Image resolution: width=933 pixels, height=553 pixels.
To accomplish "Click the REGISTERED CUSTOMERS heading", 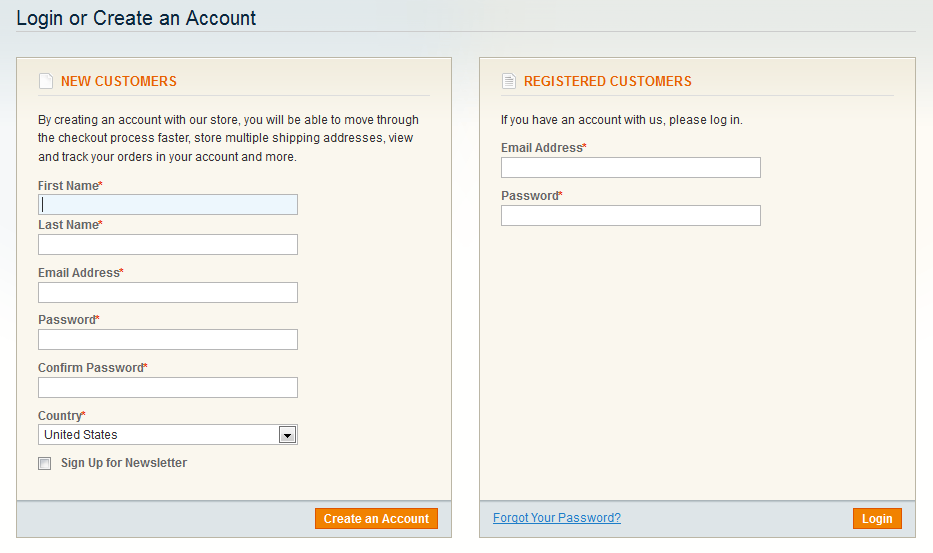I will [x=608, y=81].
